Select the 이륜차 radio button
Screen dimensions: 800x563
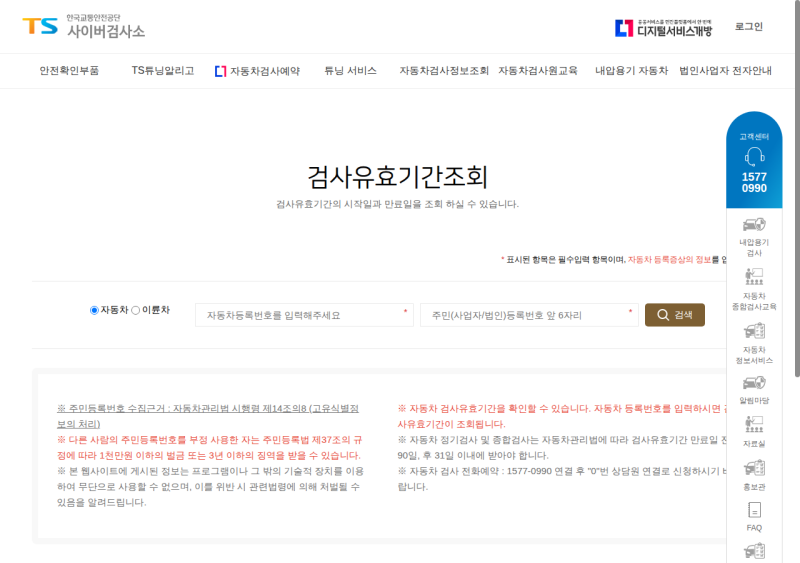click(136, 310)
